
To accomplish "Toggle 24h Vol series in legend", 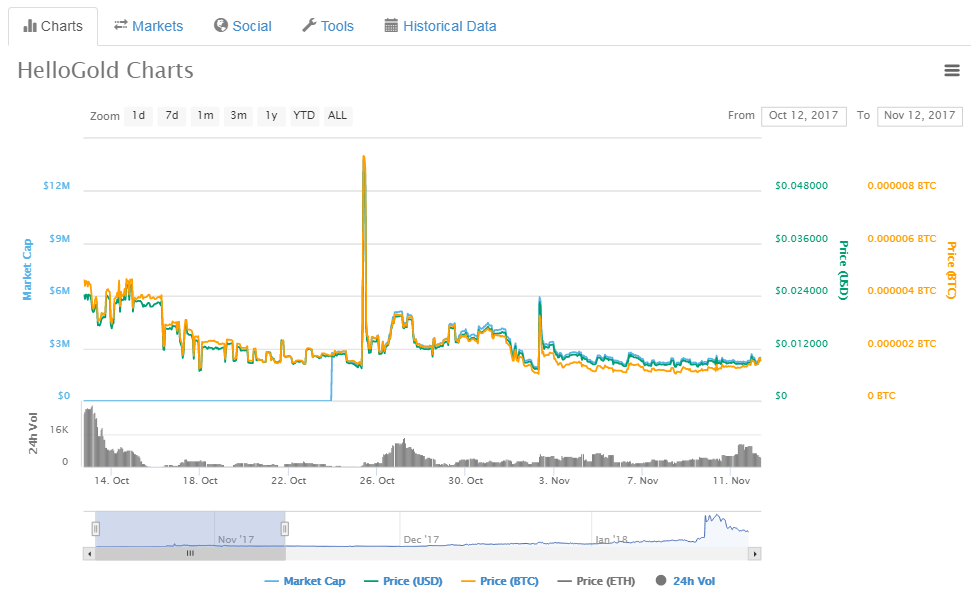I will click(x=685, y=581).
